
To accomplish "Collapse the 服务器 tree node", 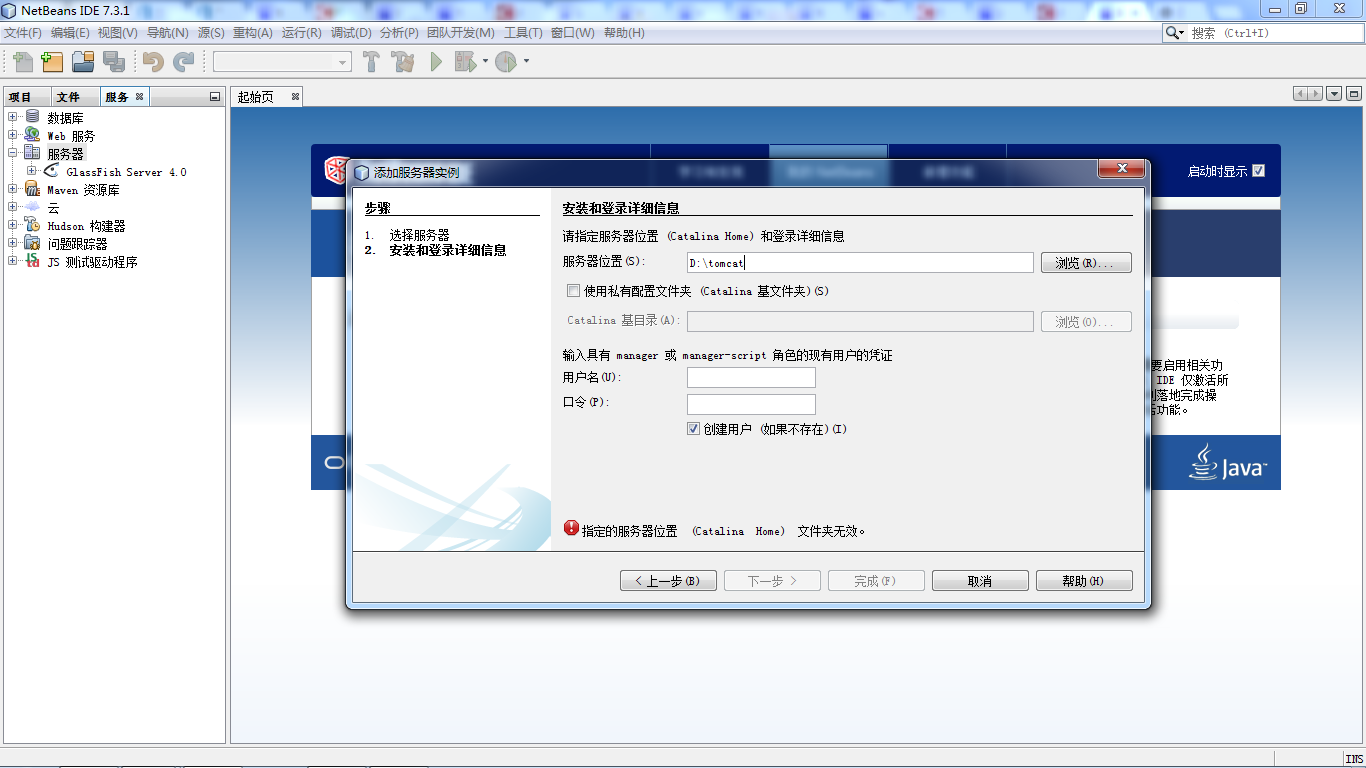I will click(x=13, y=153).
